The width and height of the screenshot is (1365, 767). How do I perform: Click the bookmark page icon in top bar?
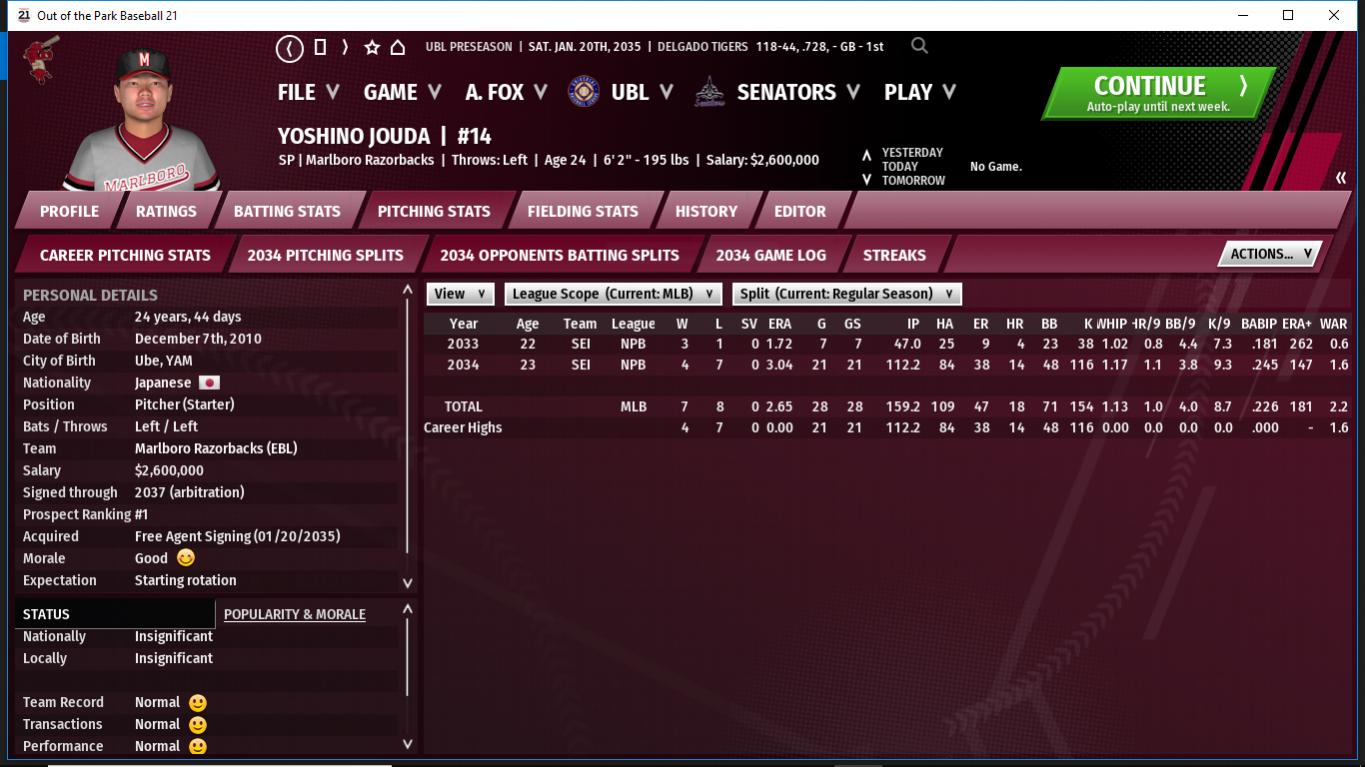(x=320, y=47)
